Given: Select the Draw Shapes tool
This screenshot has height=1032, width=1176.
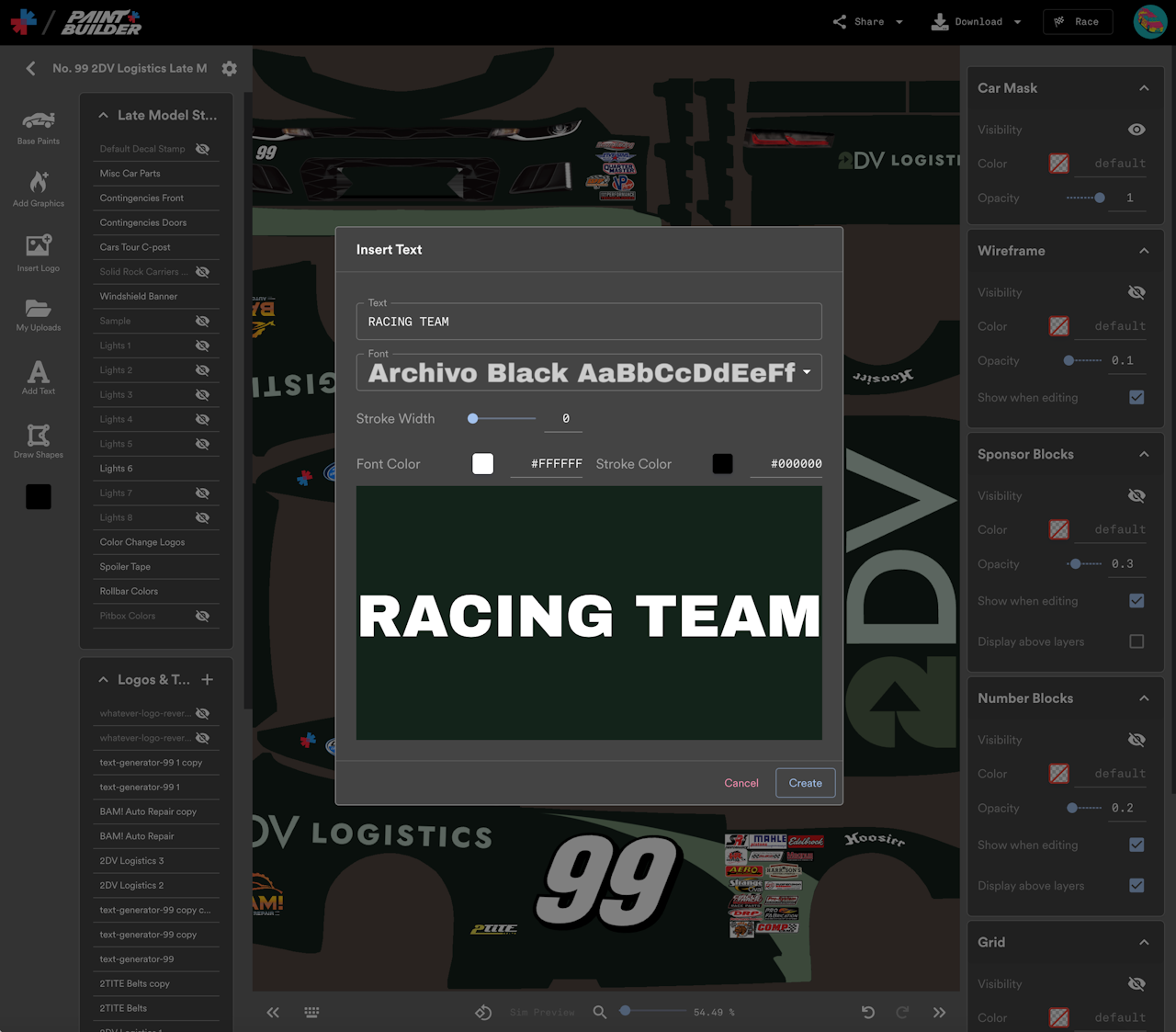Looking at the screenshot, I should 39,440.
